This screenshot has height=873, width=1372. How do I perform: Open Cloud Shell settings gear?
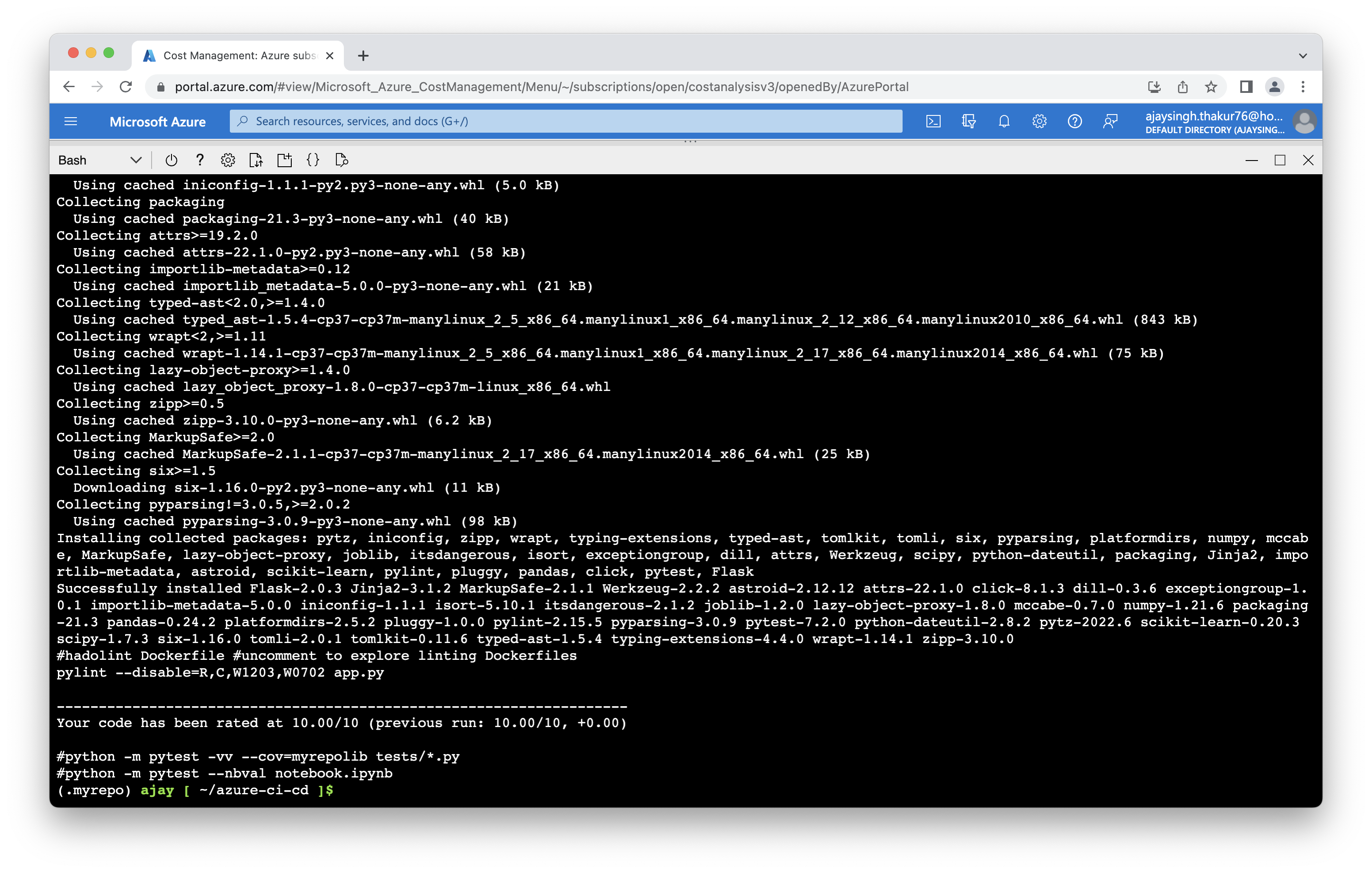tap(228, 160)
